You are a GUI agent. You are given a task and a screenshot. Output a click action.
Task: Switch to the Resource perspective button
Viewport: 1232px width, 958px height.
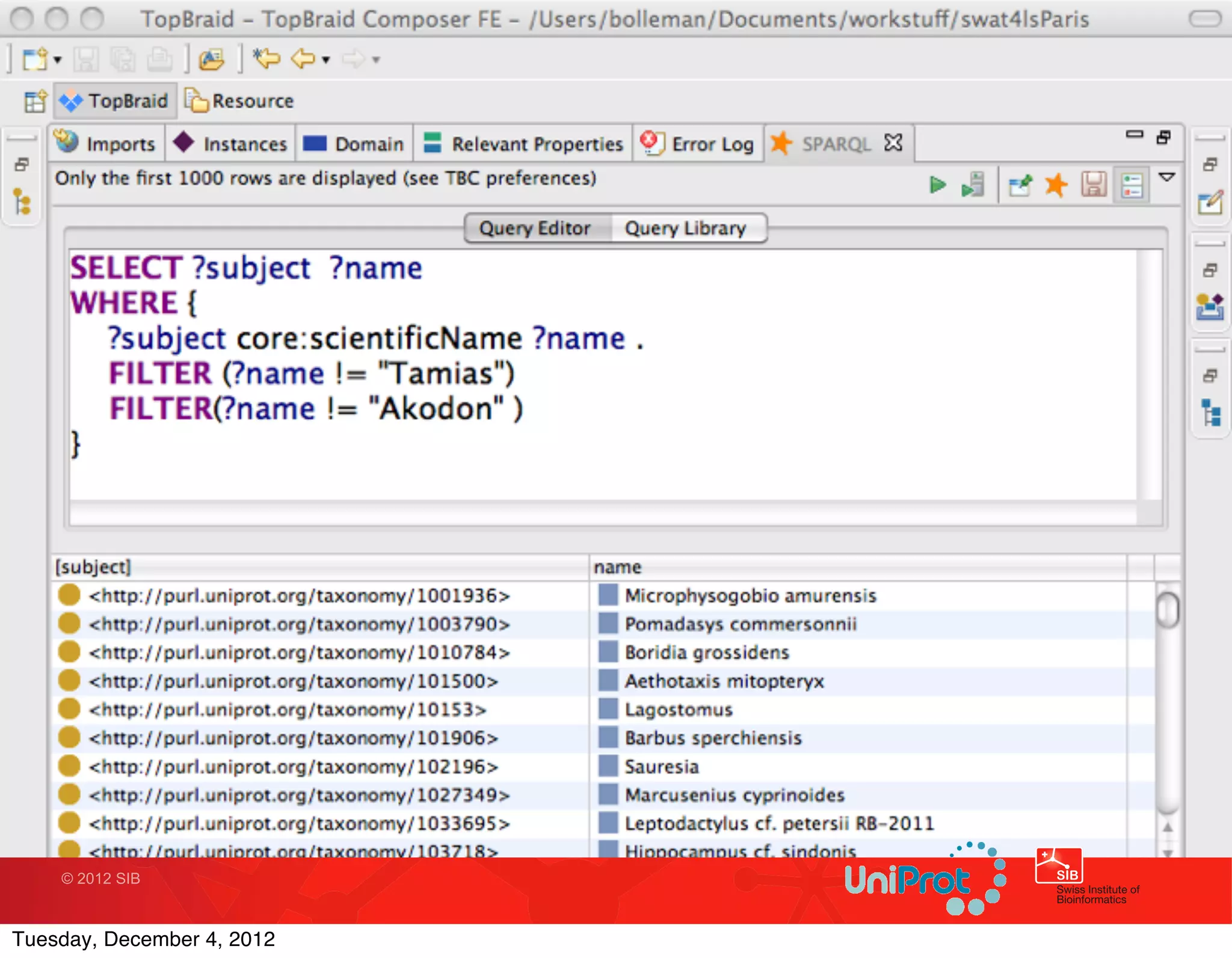[240, 101]
